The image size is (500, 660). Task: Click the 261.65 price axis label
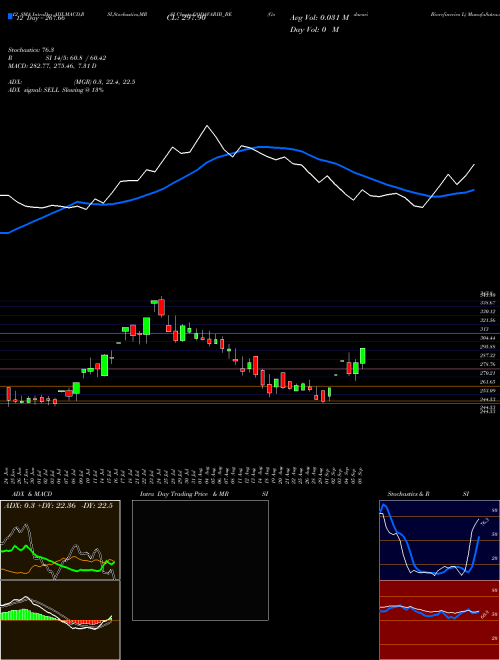pyautogui.click(x=487, y=382)
